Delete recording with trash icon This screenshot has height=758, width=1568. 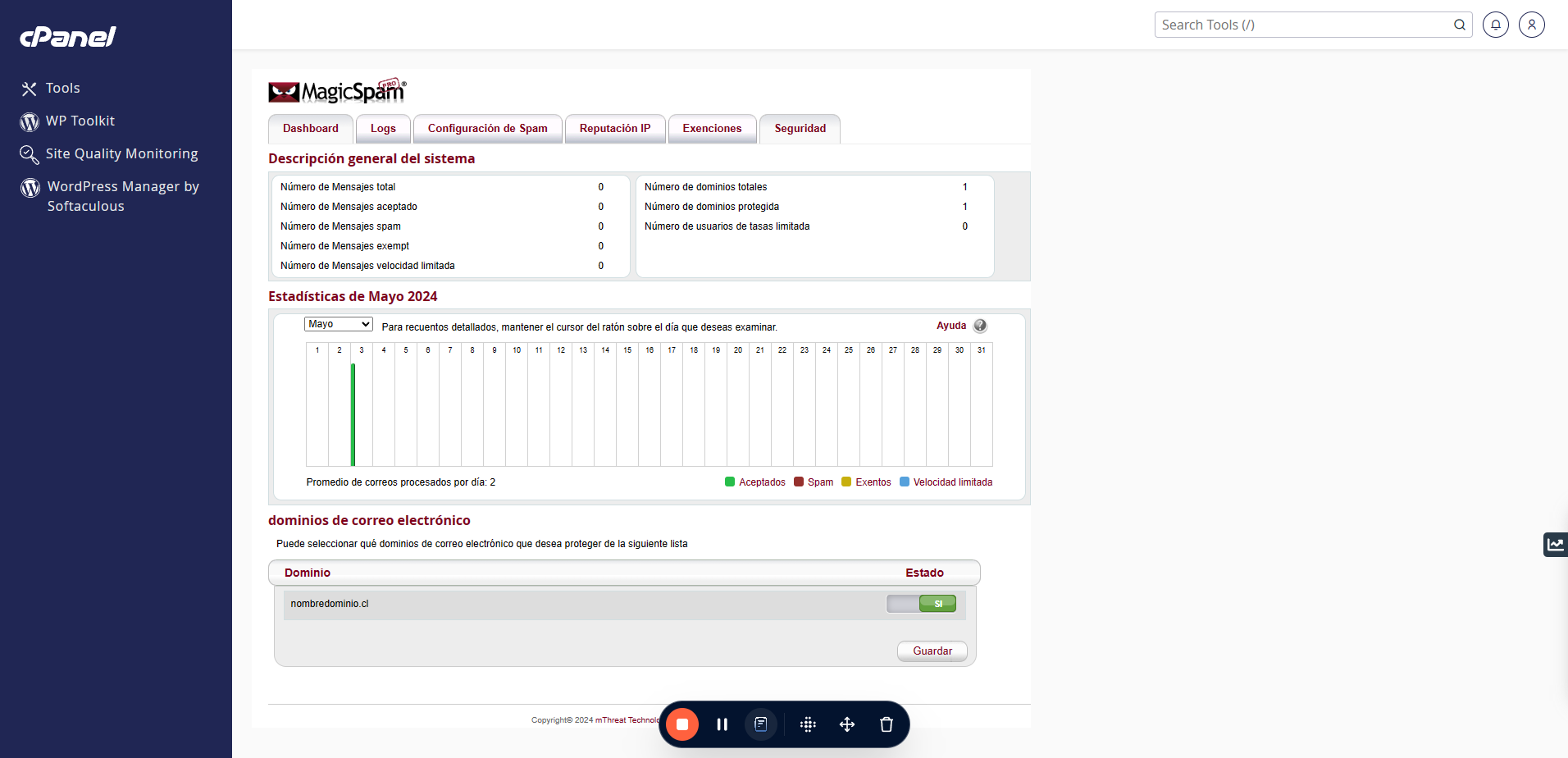887,724
